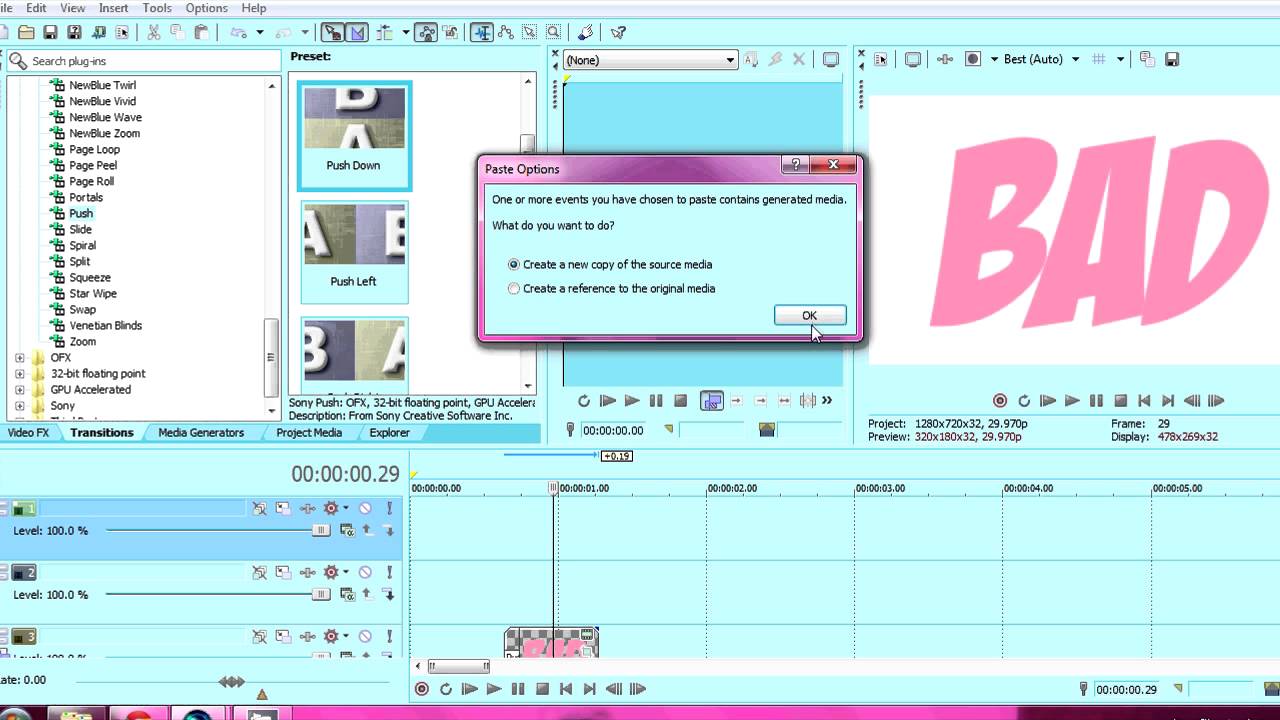Save the project with the floppy disk icon
The image size is (1280, 720).
[50, 32]
